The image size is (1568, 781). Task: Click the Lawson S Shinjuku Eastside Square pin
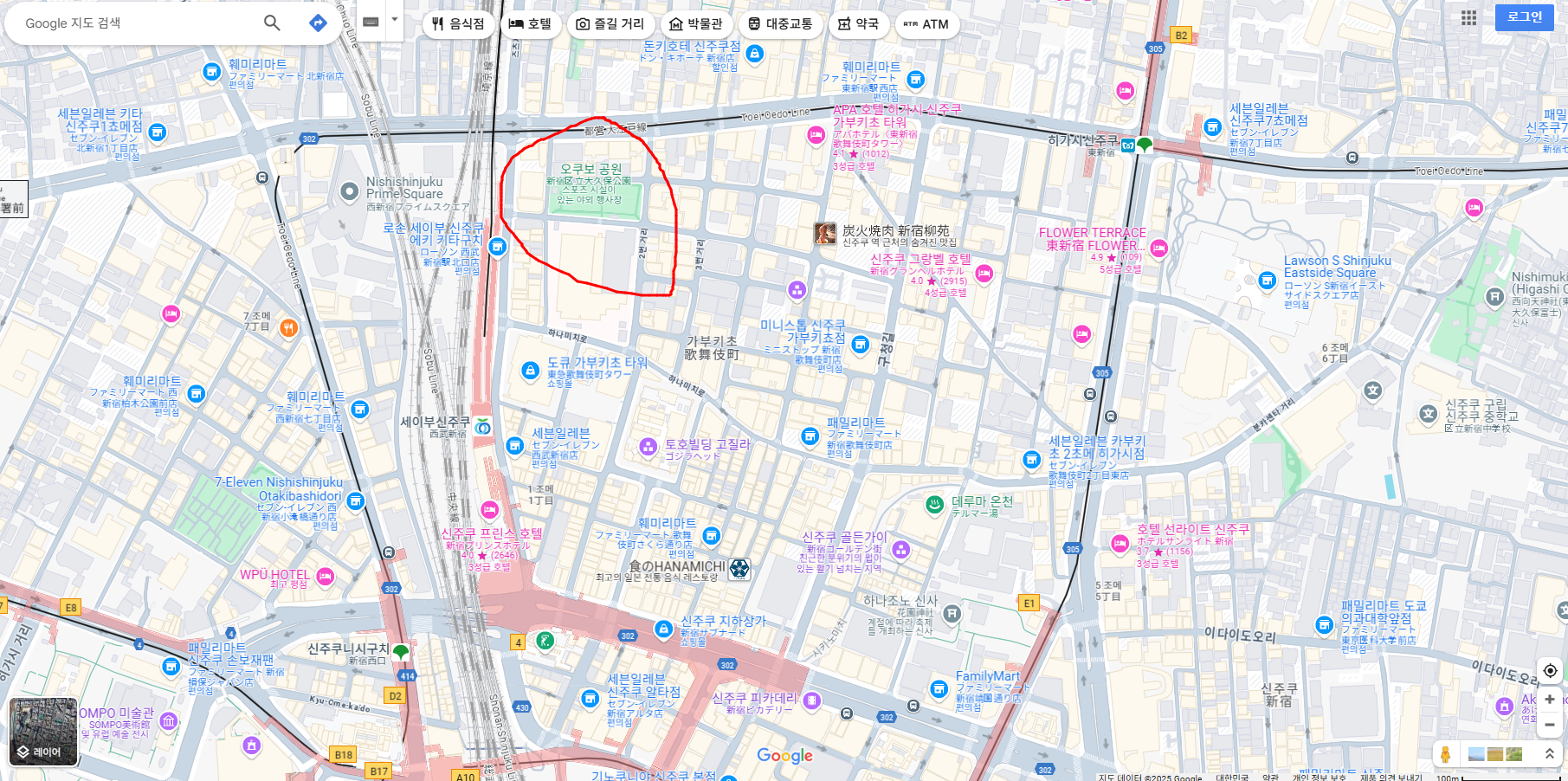point(1267,280)
